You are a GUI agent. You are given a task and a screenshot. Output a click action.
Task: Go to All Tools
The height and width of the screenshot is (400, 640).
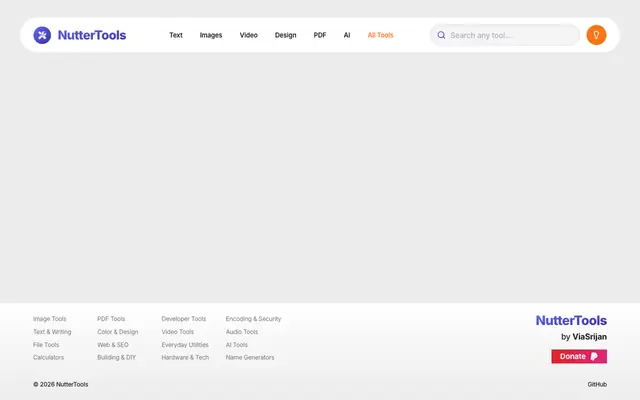[x=380, y=35]
